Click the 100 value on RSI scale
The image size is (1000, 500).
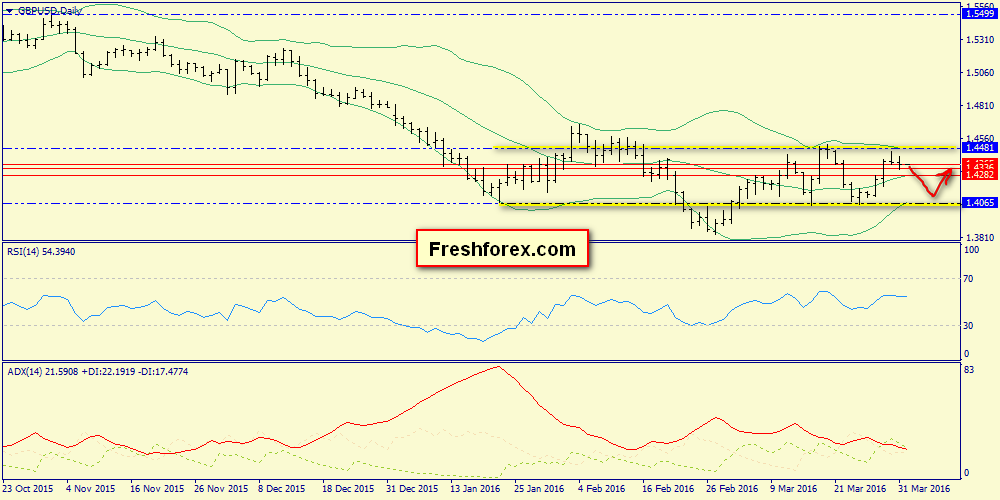[972, 250]
